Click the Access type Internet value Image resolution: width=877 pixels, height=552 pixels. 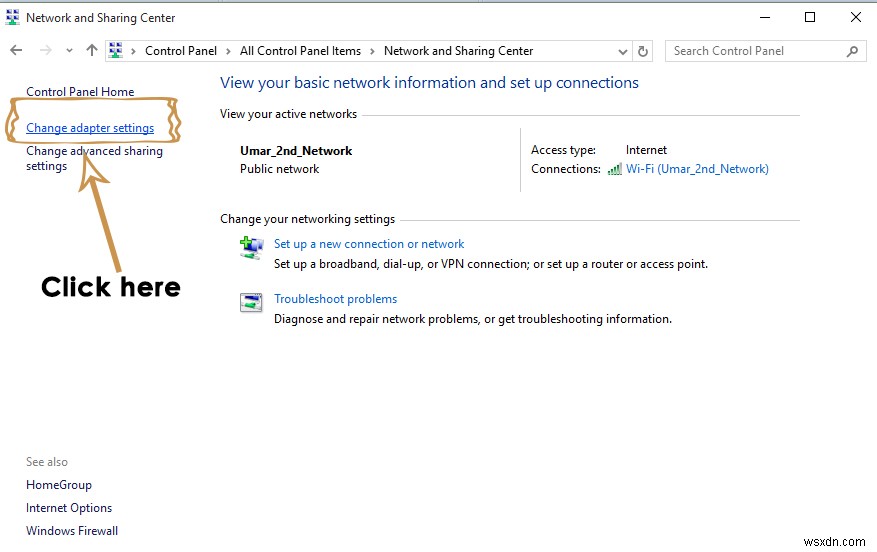pos(646,150)
